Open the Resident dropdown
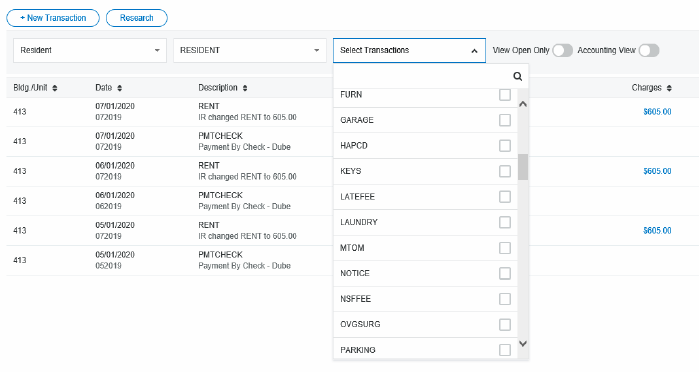The width and height of the screenshot is (699, 372). [90, 50]
